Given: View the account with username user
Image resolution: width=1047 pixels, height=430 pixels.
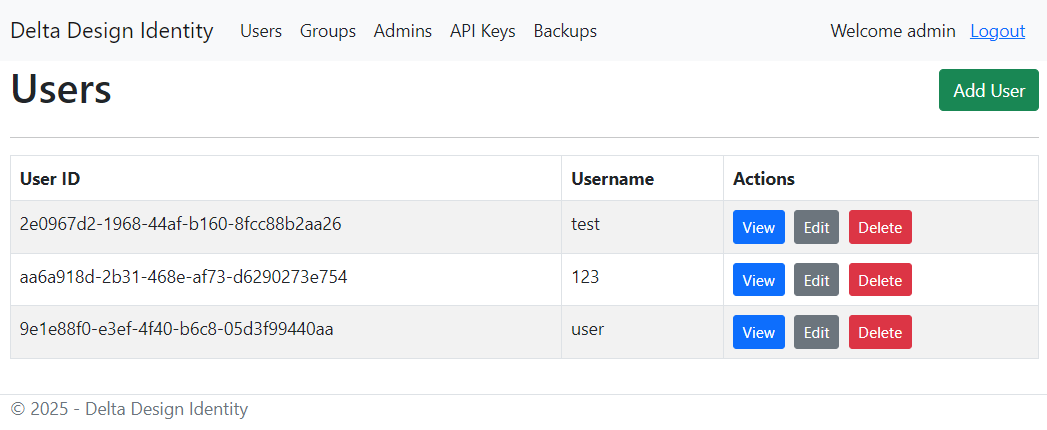Looking at the screenshot, I should 758,332.
